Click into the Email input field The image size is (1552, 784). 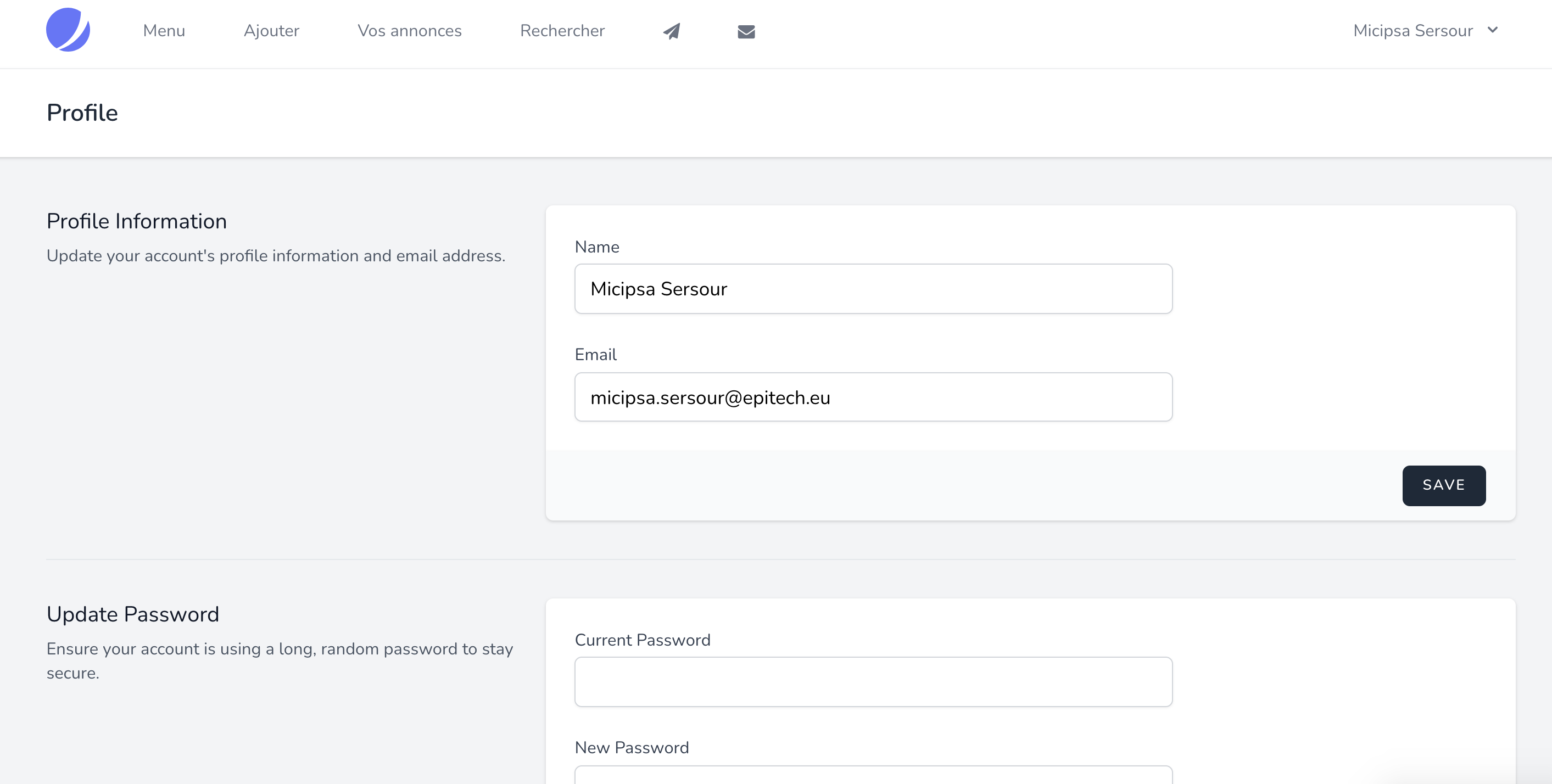(873, 397)
